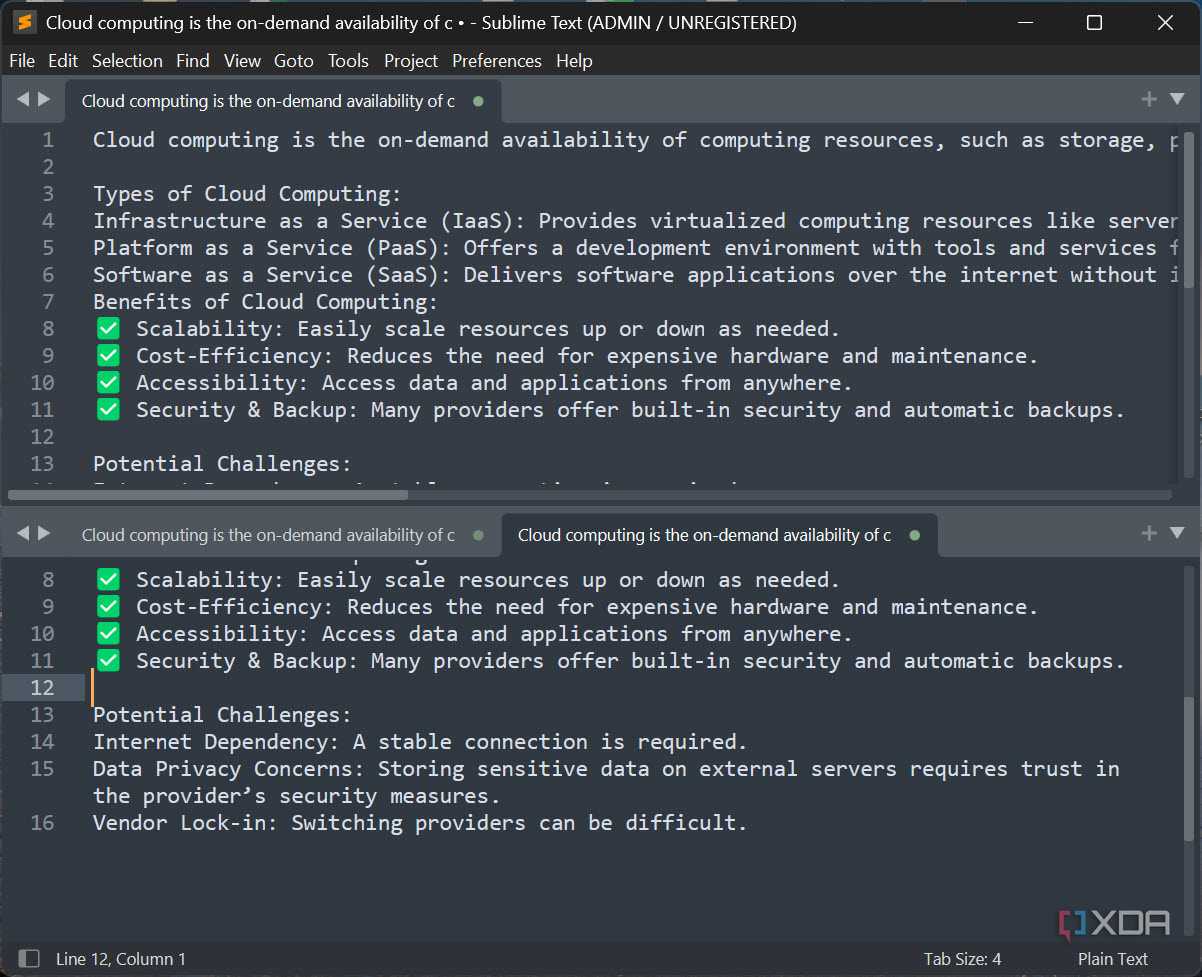
Task: Open the Project menu
Action: (x=411, y=61)
